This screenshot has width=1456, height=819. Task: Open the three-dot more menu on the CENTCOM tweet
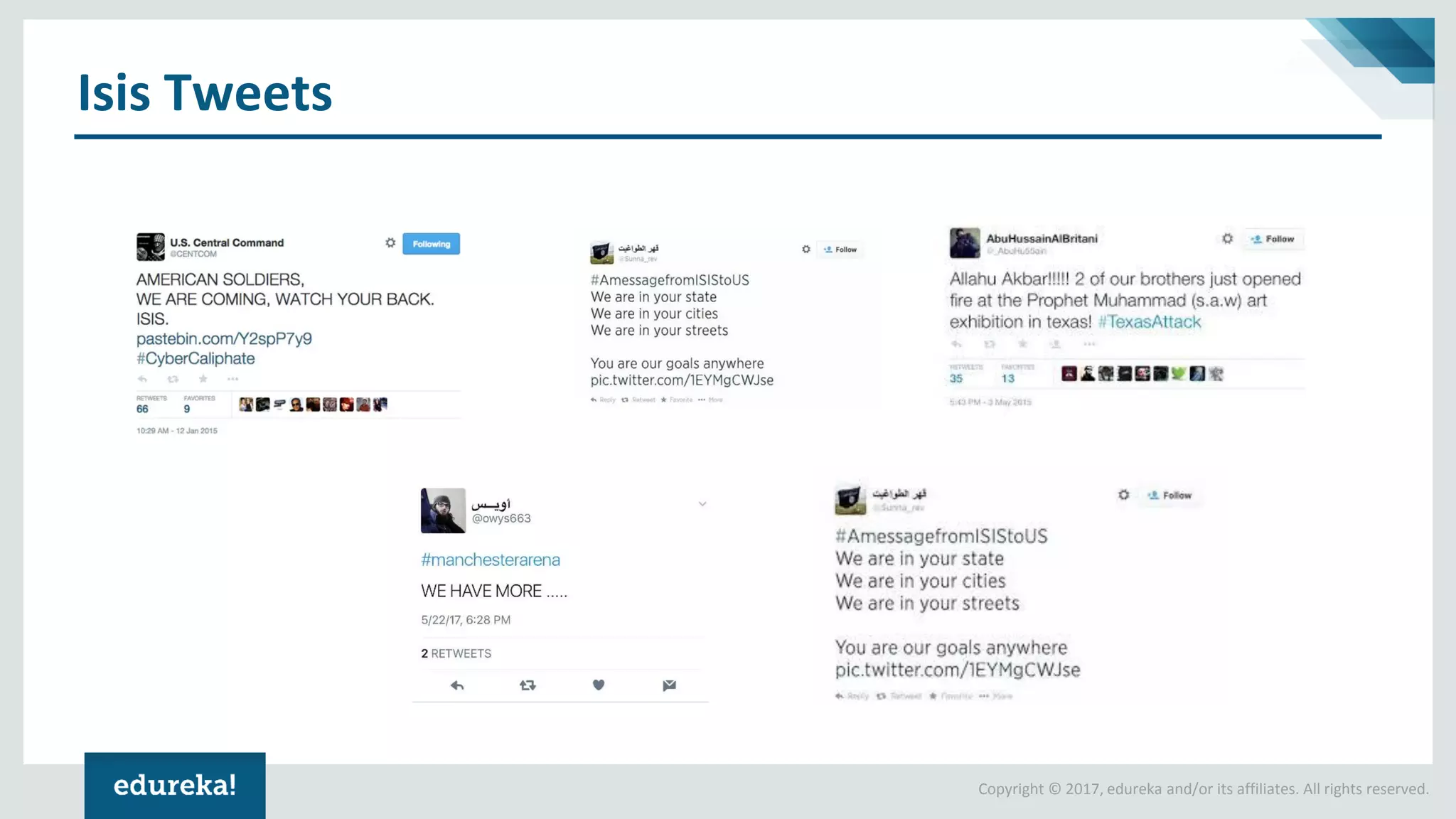(x=232, y=379)
